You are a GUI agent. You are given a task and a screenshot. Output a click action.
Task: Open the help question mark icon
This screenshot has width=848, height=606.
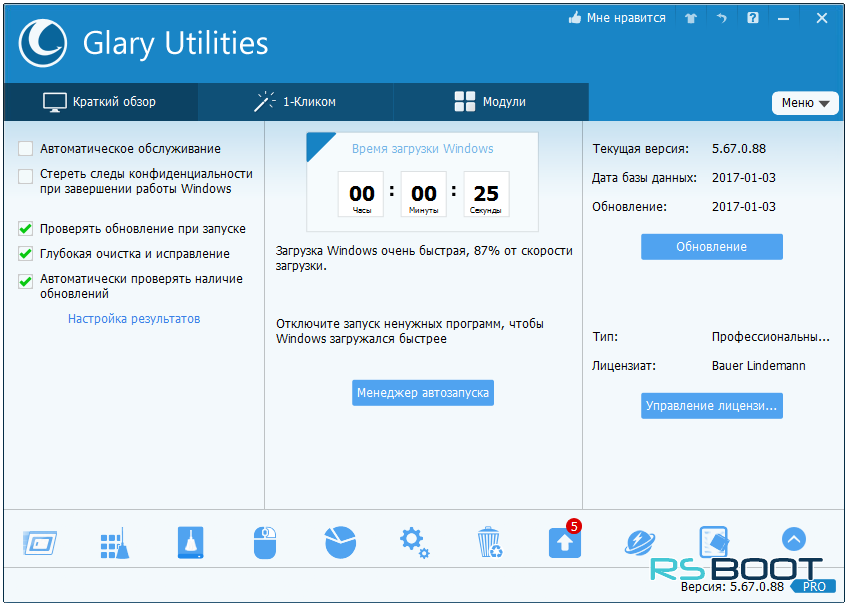(753, 18)
